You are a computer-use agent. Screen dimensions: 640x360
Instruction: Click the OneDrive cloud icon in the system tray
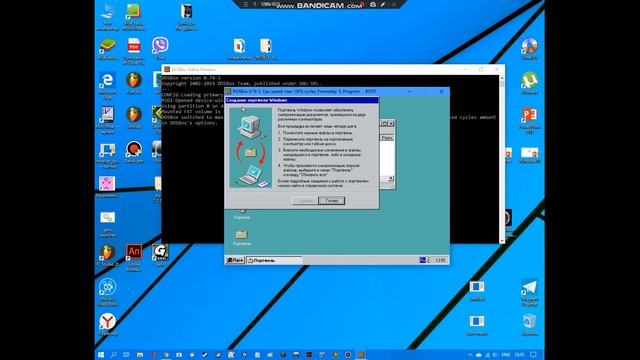478,355
